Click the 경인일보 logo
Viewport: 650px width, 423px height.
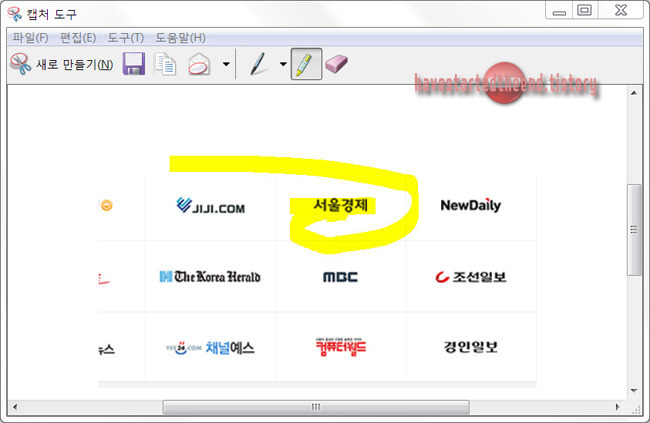[471, 347]
